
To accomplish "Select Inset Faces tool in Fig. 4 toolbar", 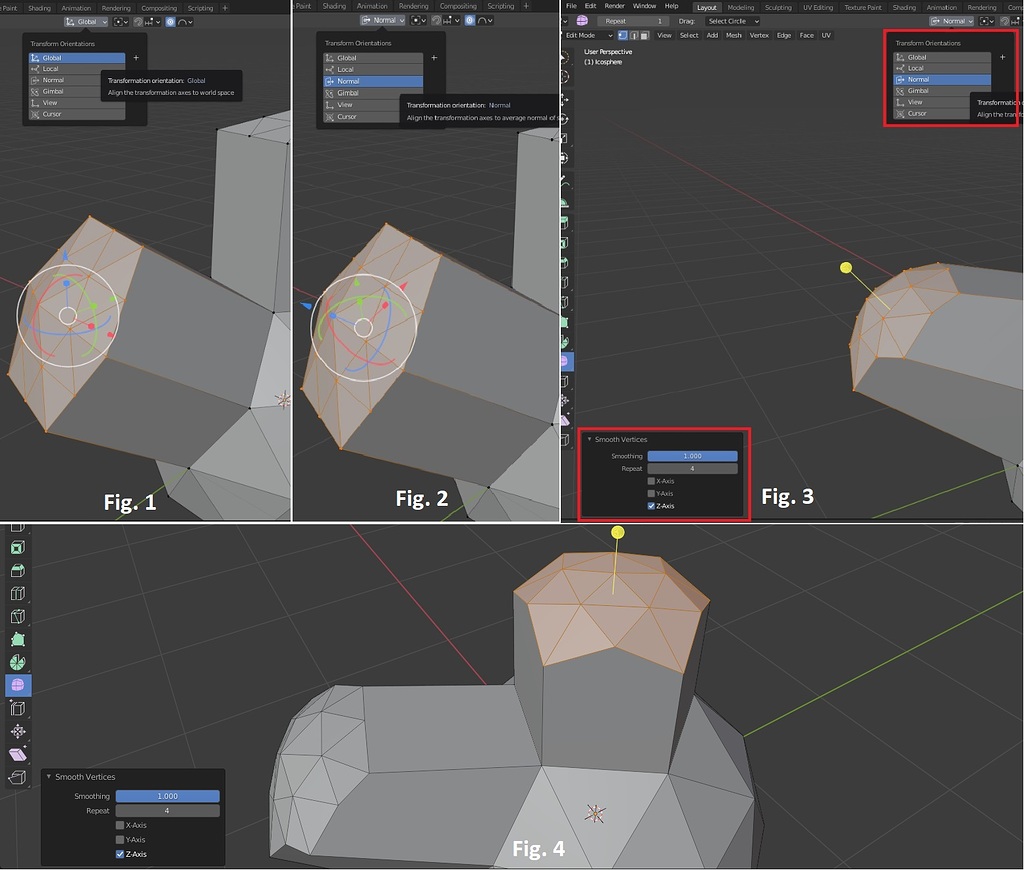I will [18, 547].
